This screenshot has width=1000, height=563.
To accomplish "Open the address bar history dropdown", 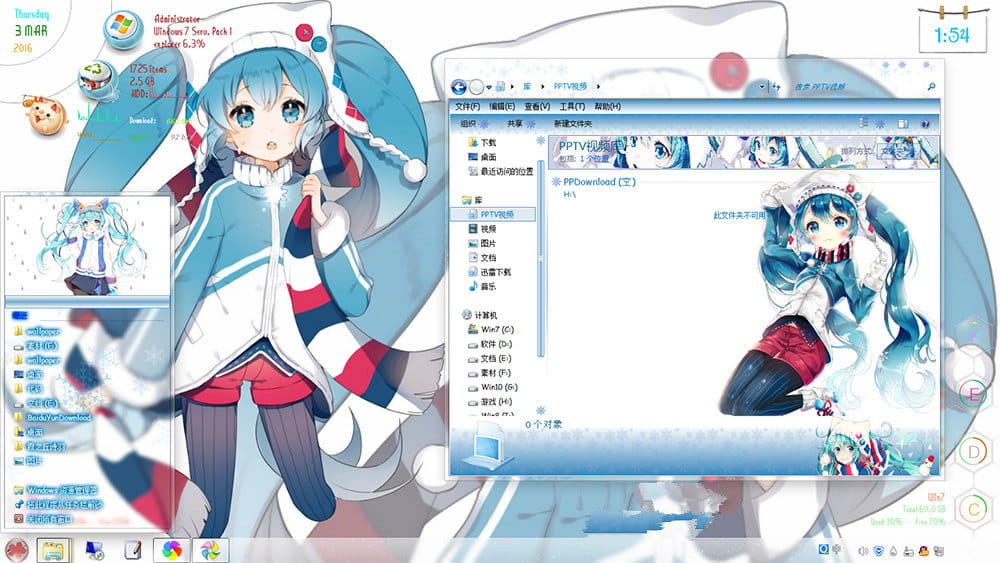I will pyautogui.click(x=762, y=86).
